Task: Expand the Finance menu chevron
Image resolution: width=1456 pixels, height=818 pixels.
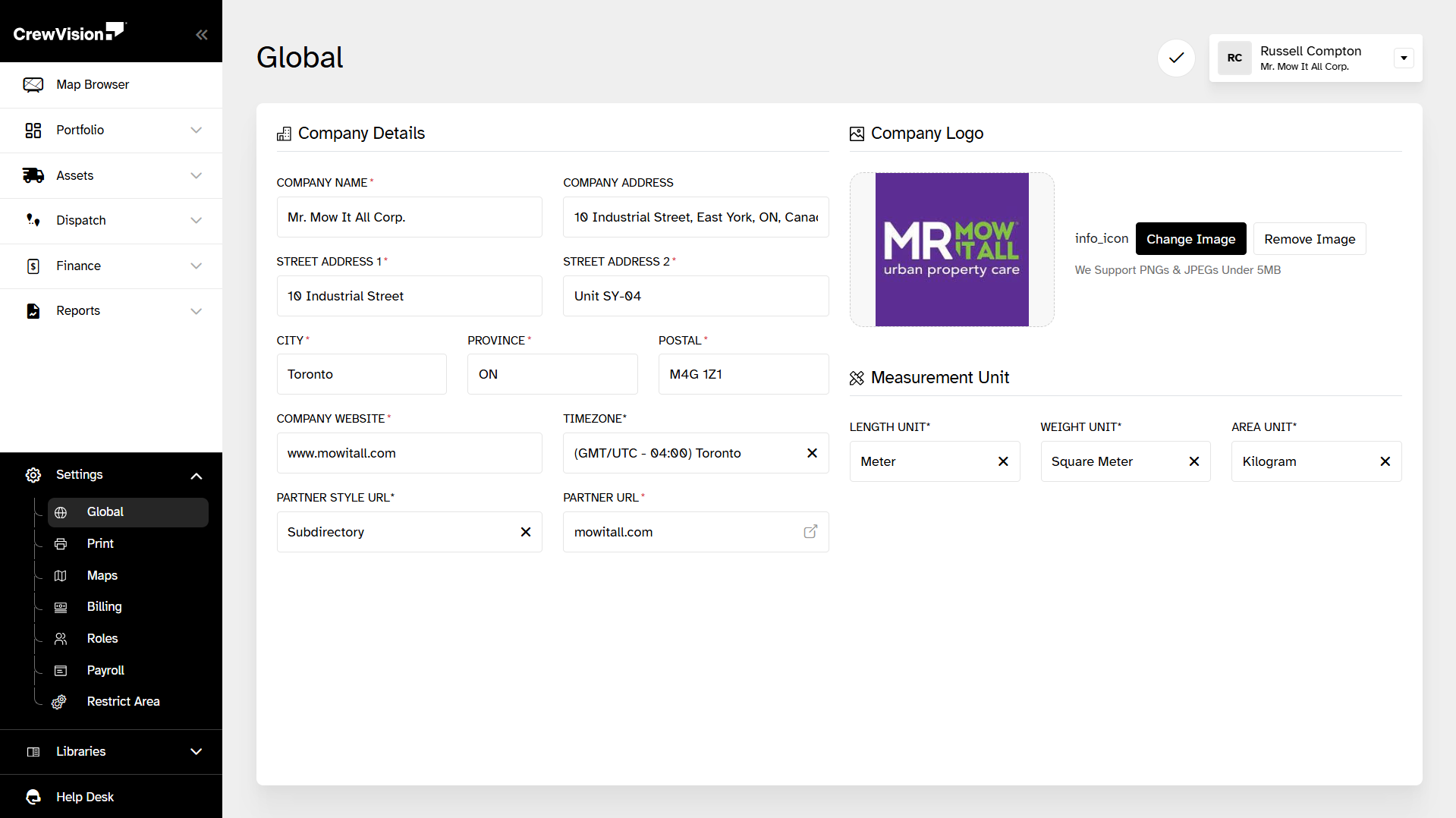Action: (x=197, y=266)
